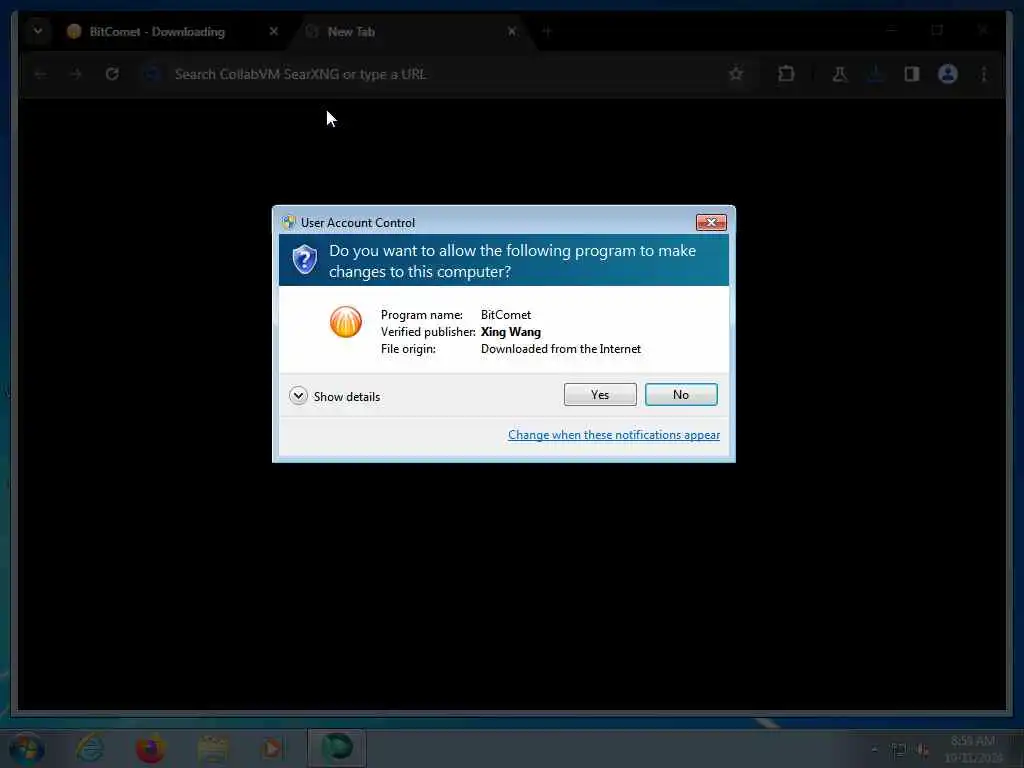Close the BitComet - Downloading tab

274,31
